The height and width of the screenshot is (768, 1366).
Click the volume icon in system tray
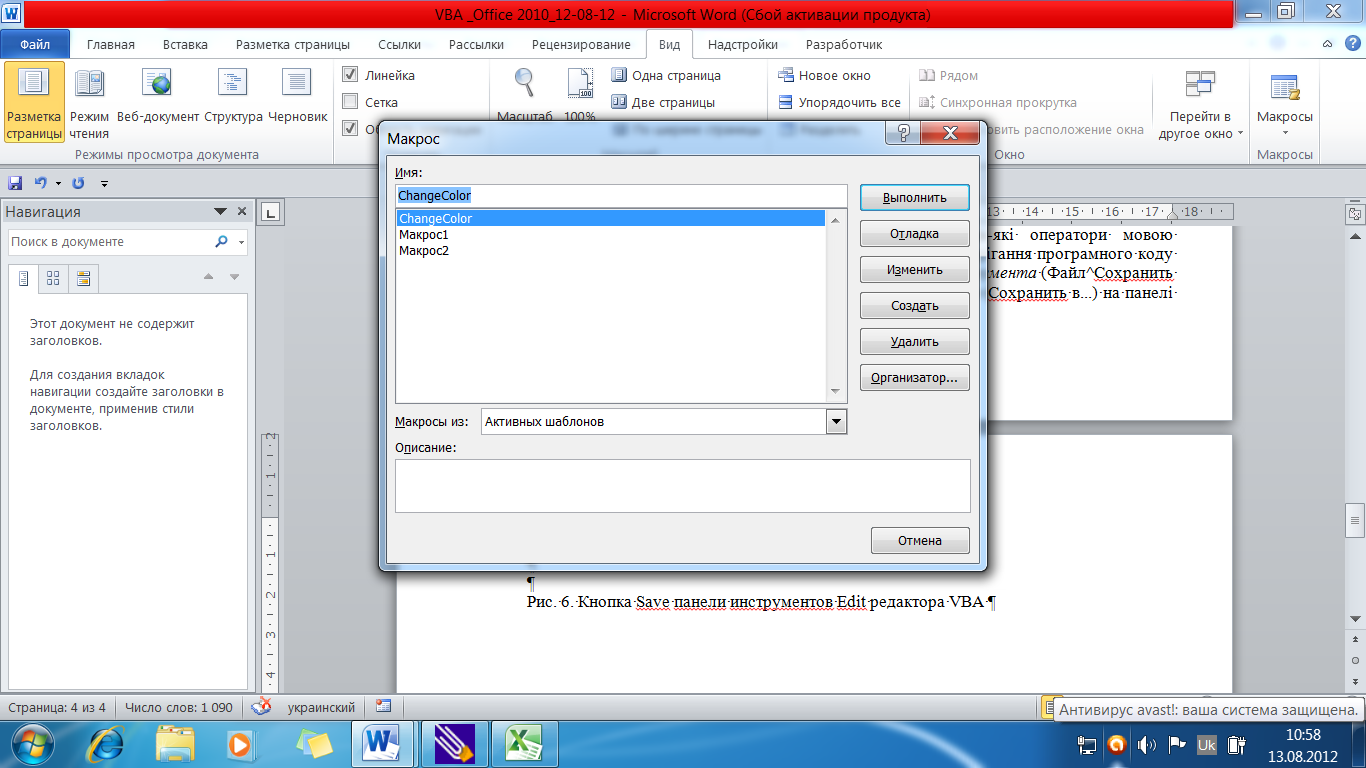(1147, 745)
